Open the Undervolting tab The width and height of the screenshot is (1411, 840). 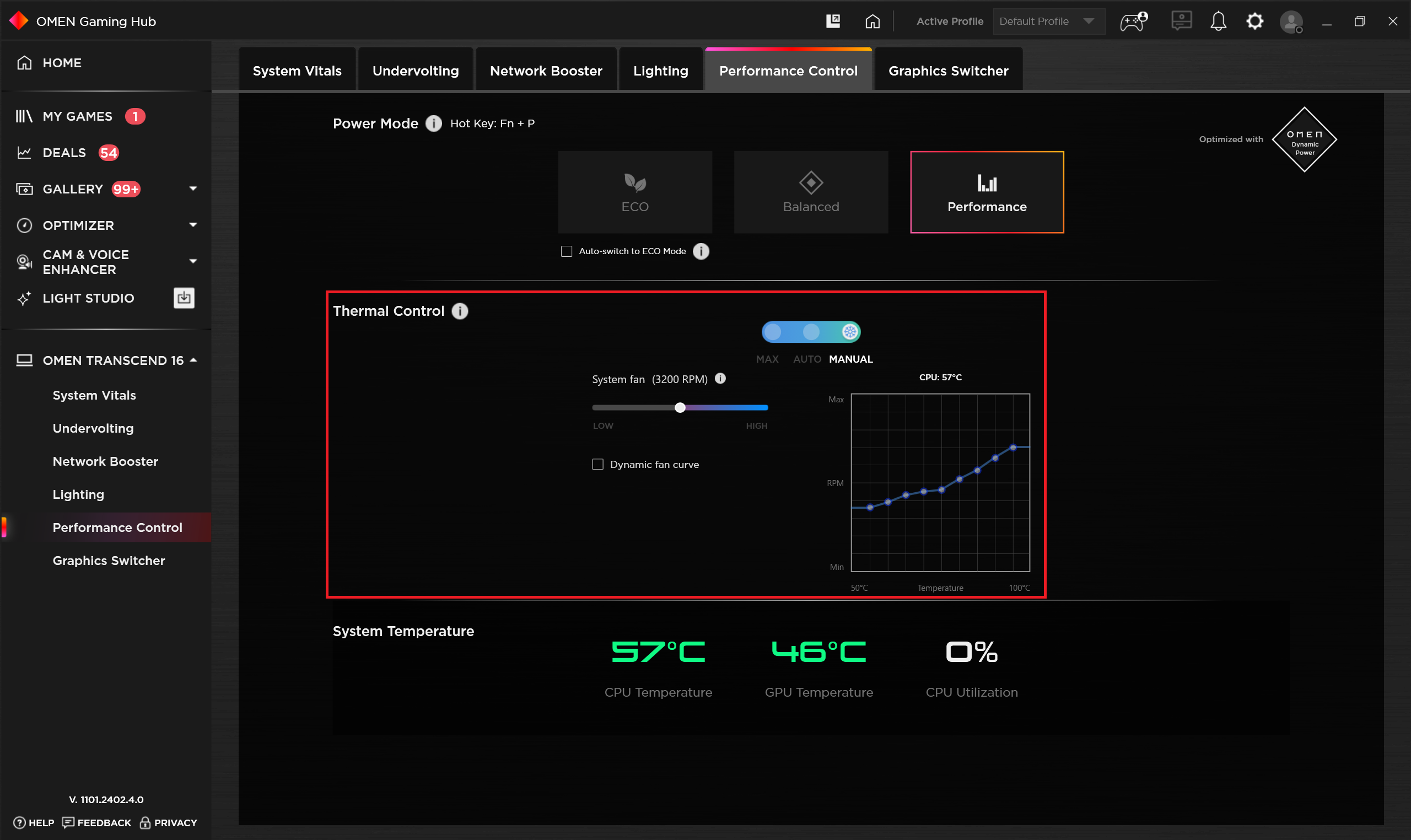coord(415,70)
